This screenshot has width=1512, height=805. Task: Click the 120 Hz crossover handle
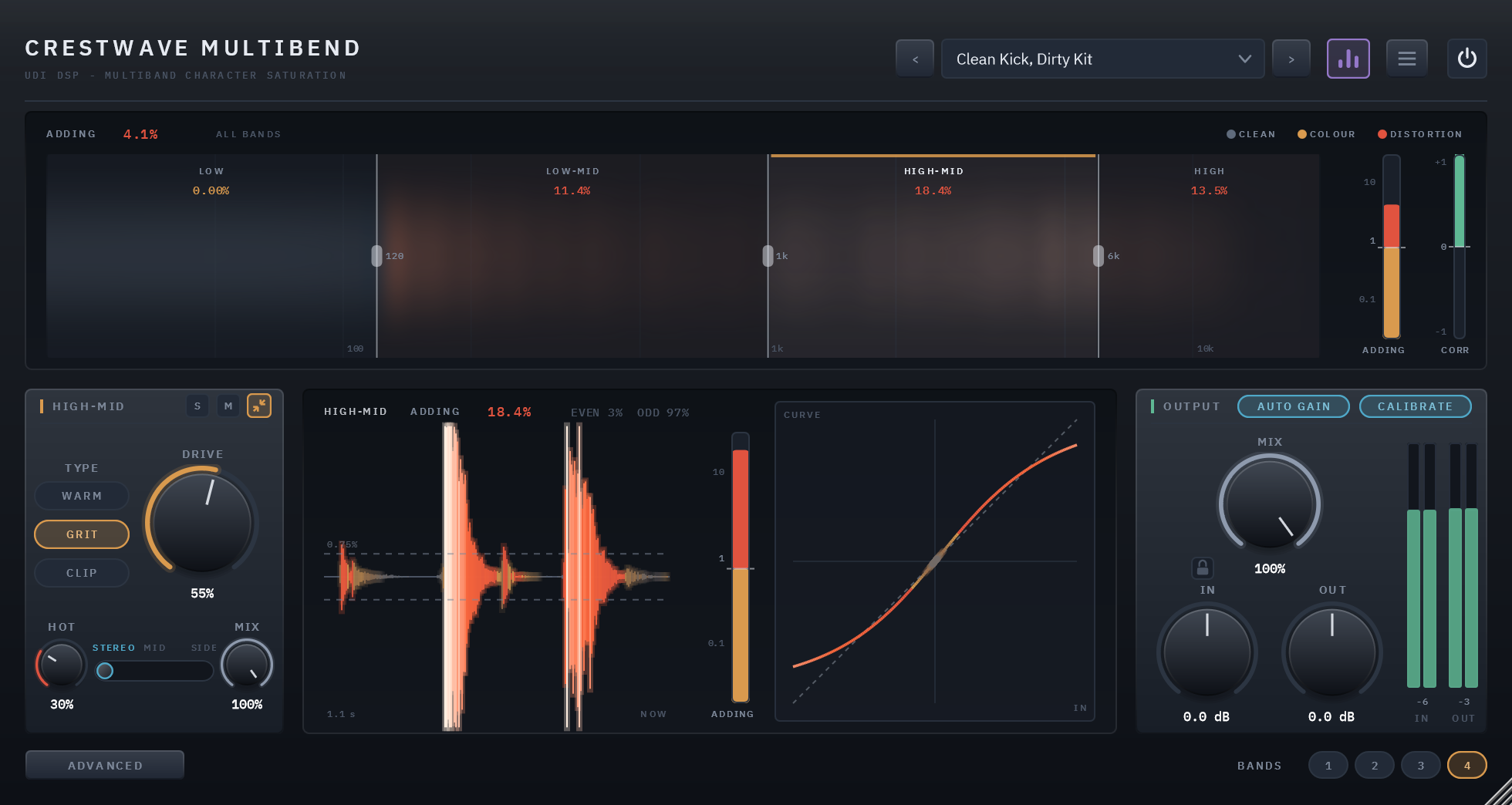pos(376,256)
